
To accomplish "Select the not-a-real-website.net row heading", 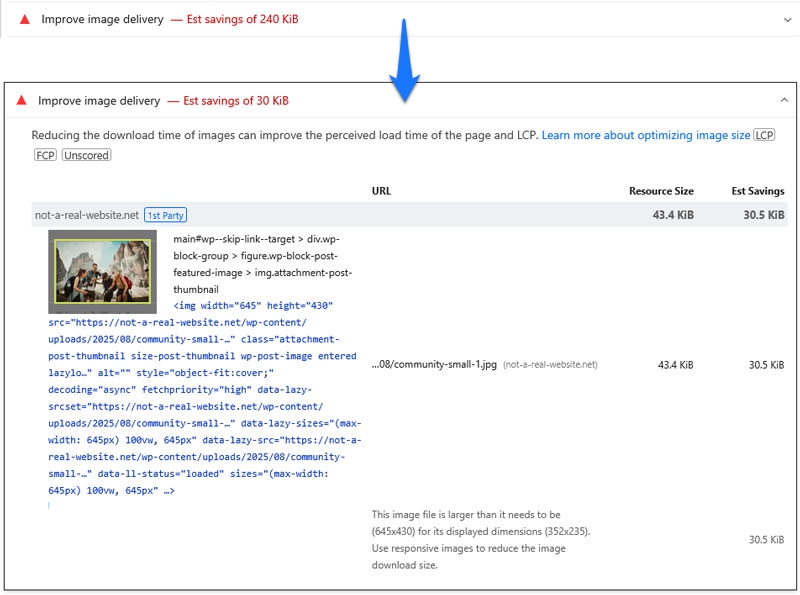I will tap(87, 215).
